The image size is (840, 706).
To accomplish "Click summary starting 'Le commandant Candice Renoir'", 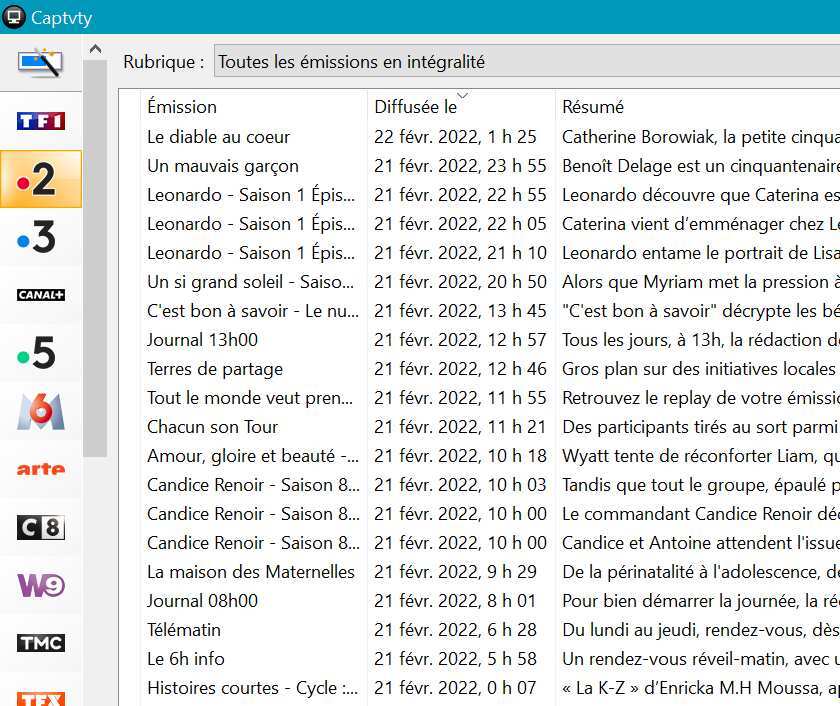I will [x=701, y=514].
